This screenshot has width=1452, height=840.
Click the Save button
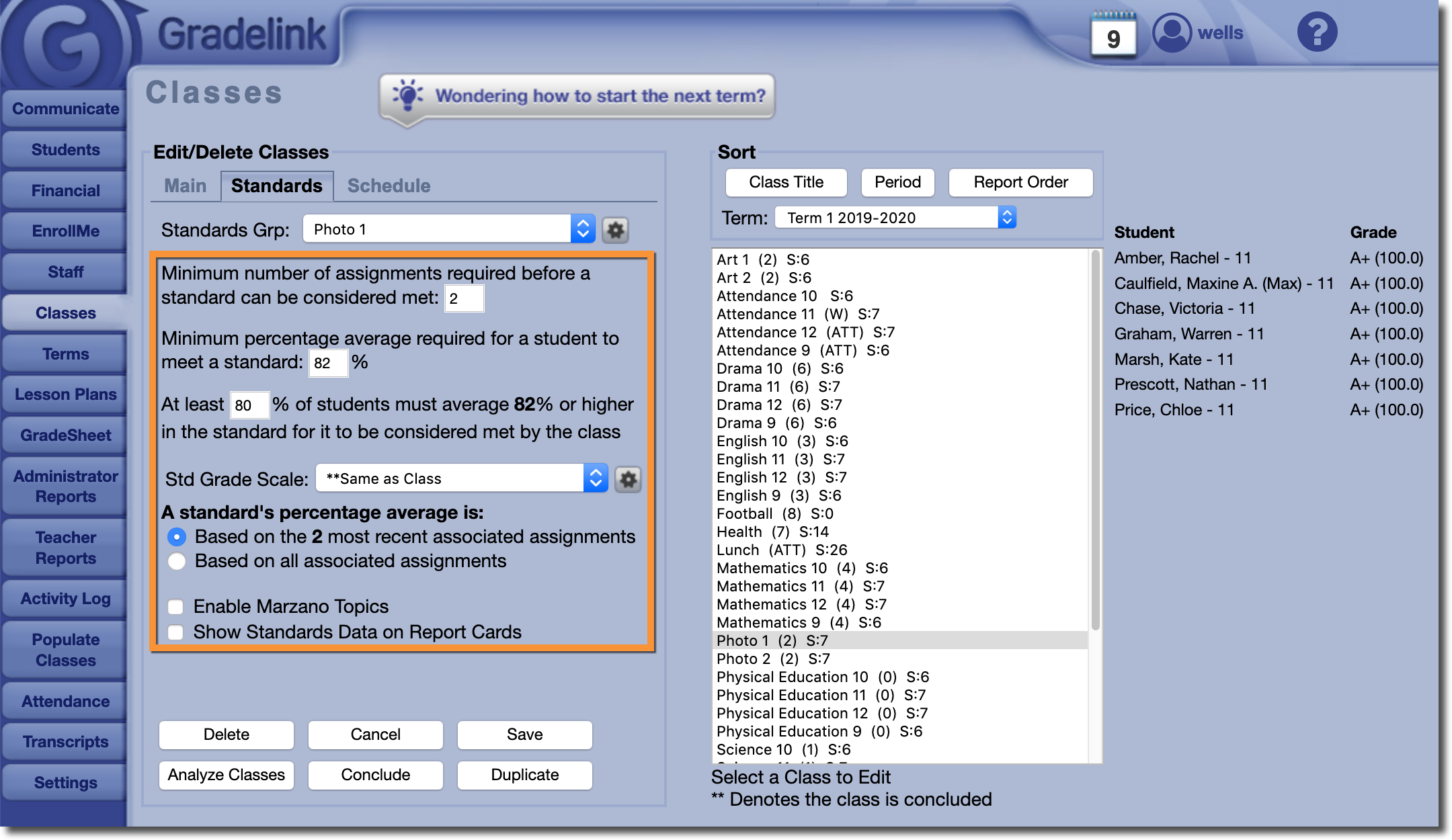524,734
